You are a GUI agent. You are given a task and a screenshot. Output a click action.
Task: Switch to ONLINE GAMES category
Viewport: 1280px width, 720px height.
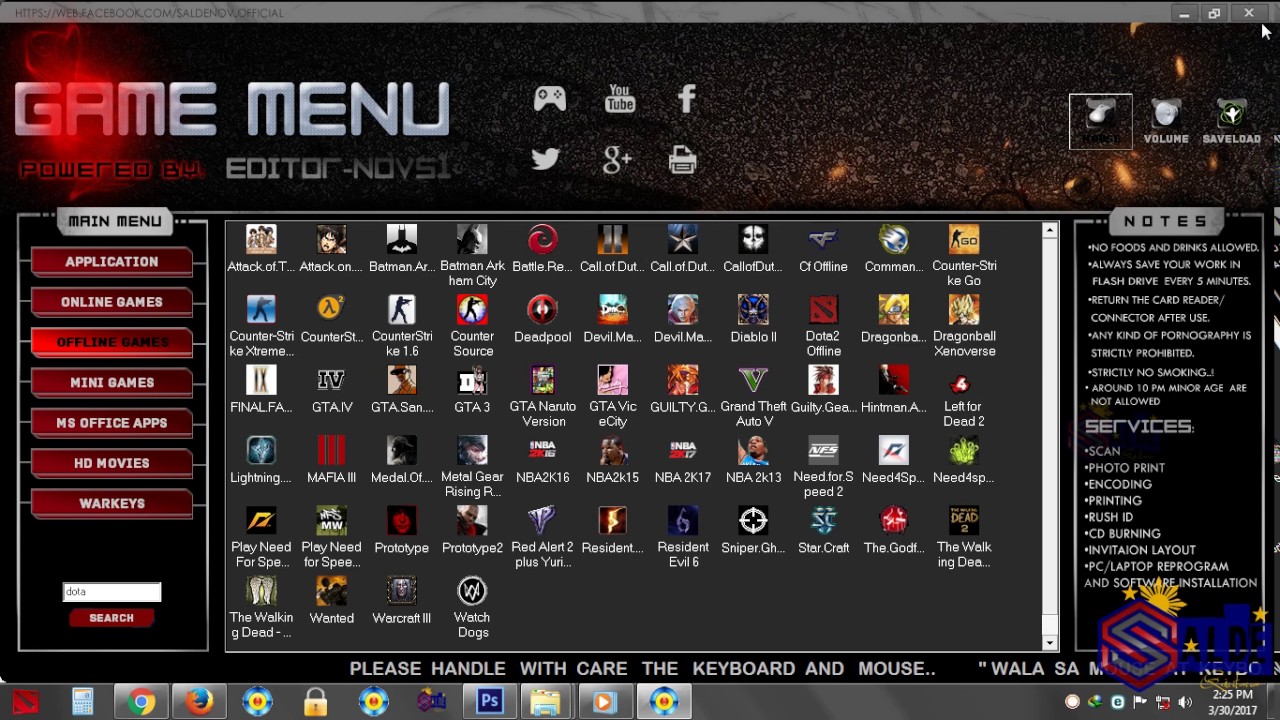(112, 302)
